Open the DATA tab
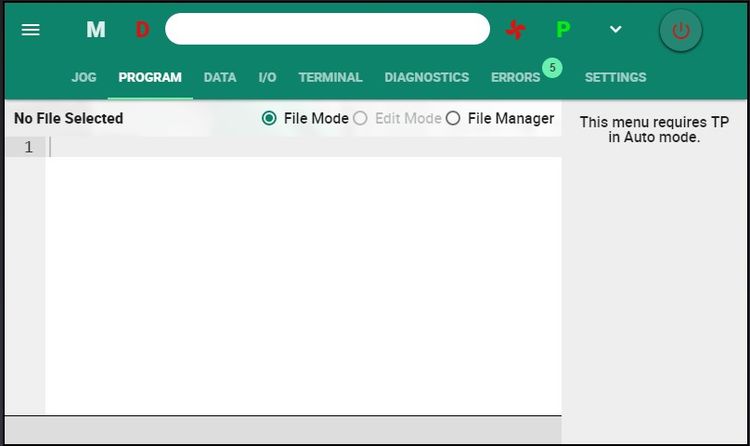This screenshot has height=446, width=750. tap(220, 77)
